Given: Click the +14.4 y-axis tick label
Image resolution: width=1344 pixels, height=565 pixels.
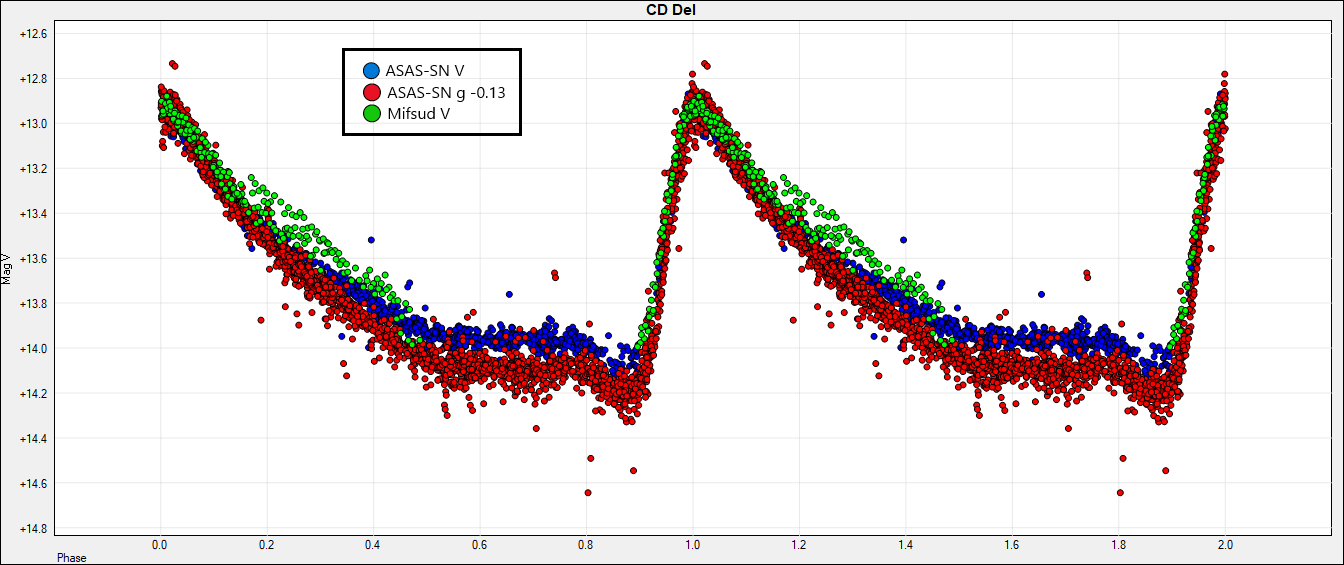Looking at the screenshot, I should click(33, 439).
